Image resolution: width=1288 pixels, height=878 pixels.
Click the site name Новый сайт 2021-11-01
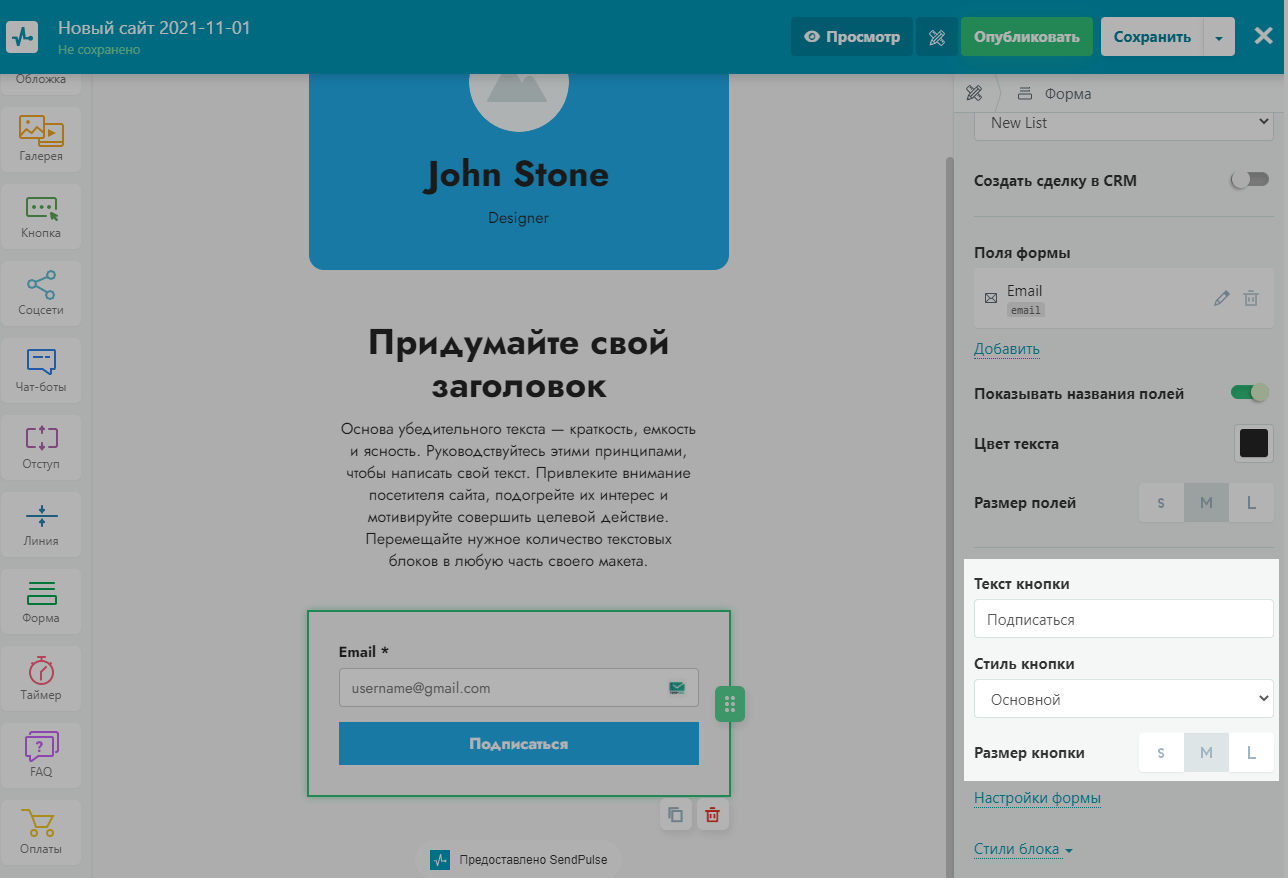(x=154, y=27)
